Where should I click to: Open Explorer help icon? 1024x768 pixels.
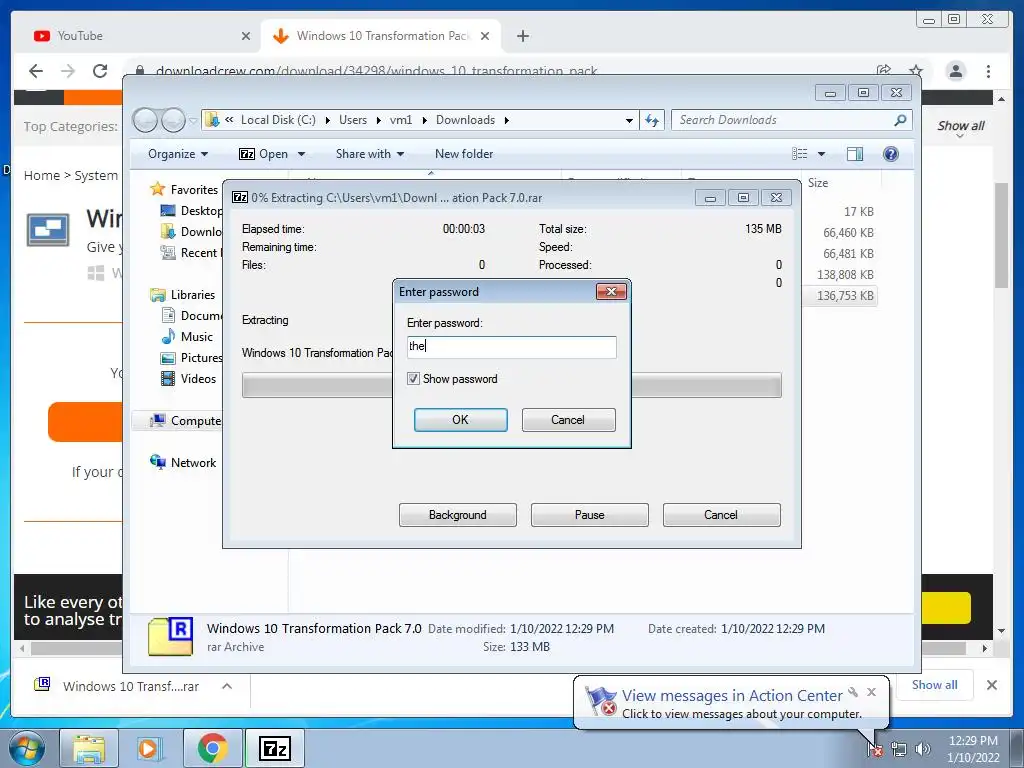[x=890, y=153]
